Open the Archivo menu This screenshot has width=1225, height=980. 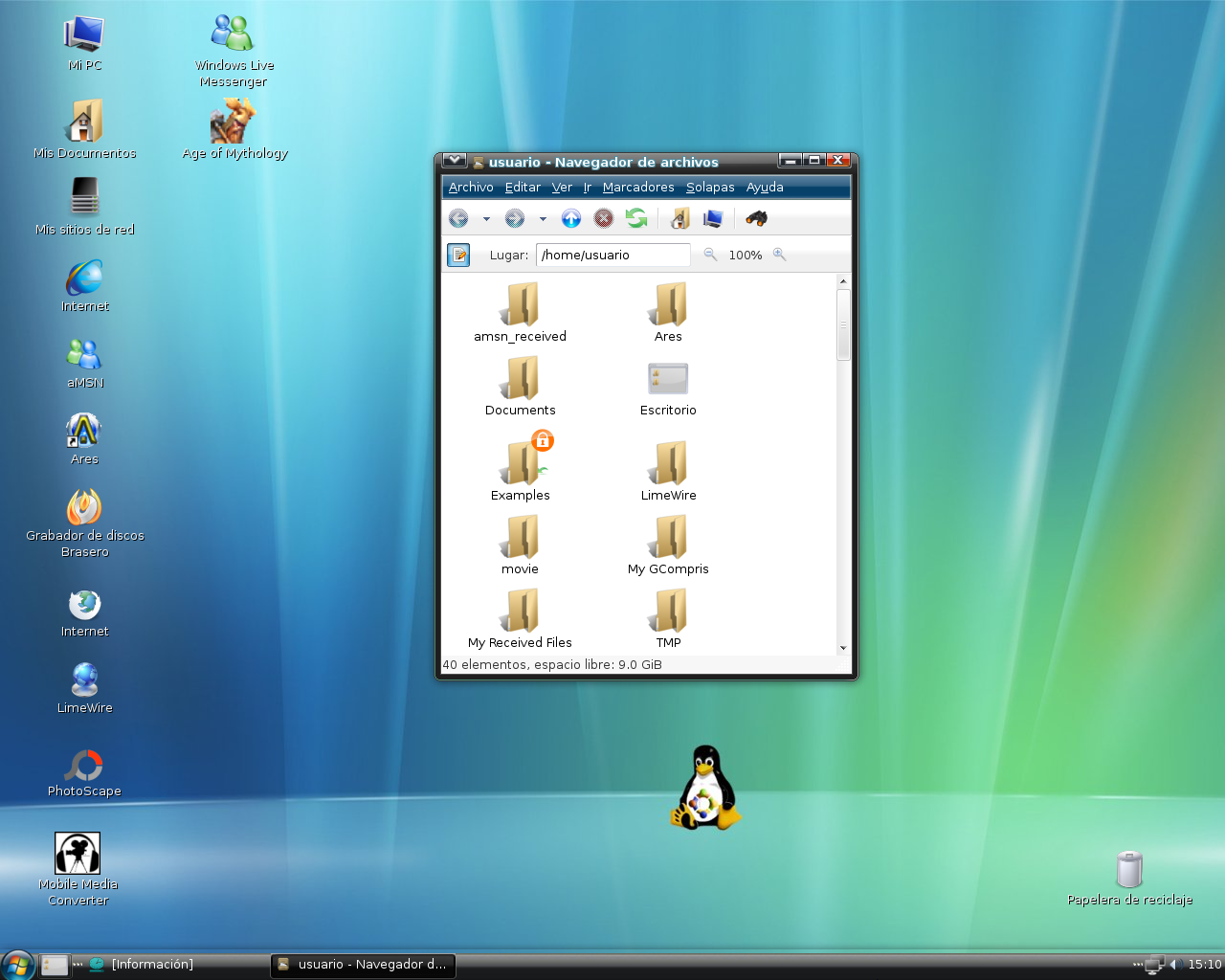[x=471, y=188]
